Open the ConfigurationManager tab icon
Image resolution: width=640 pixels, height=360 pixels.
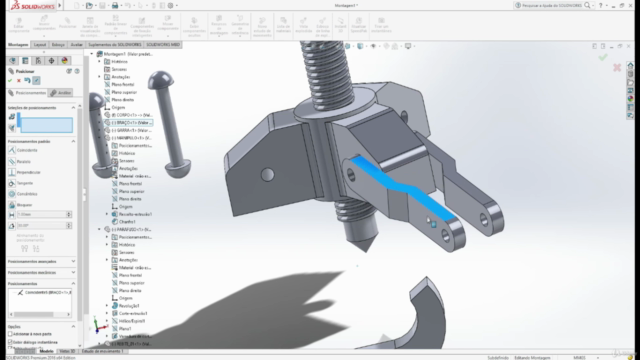coord(38,61)
